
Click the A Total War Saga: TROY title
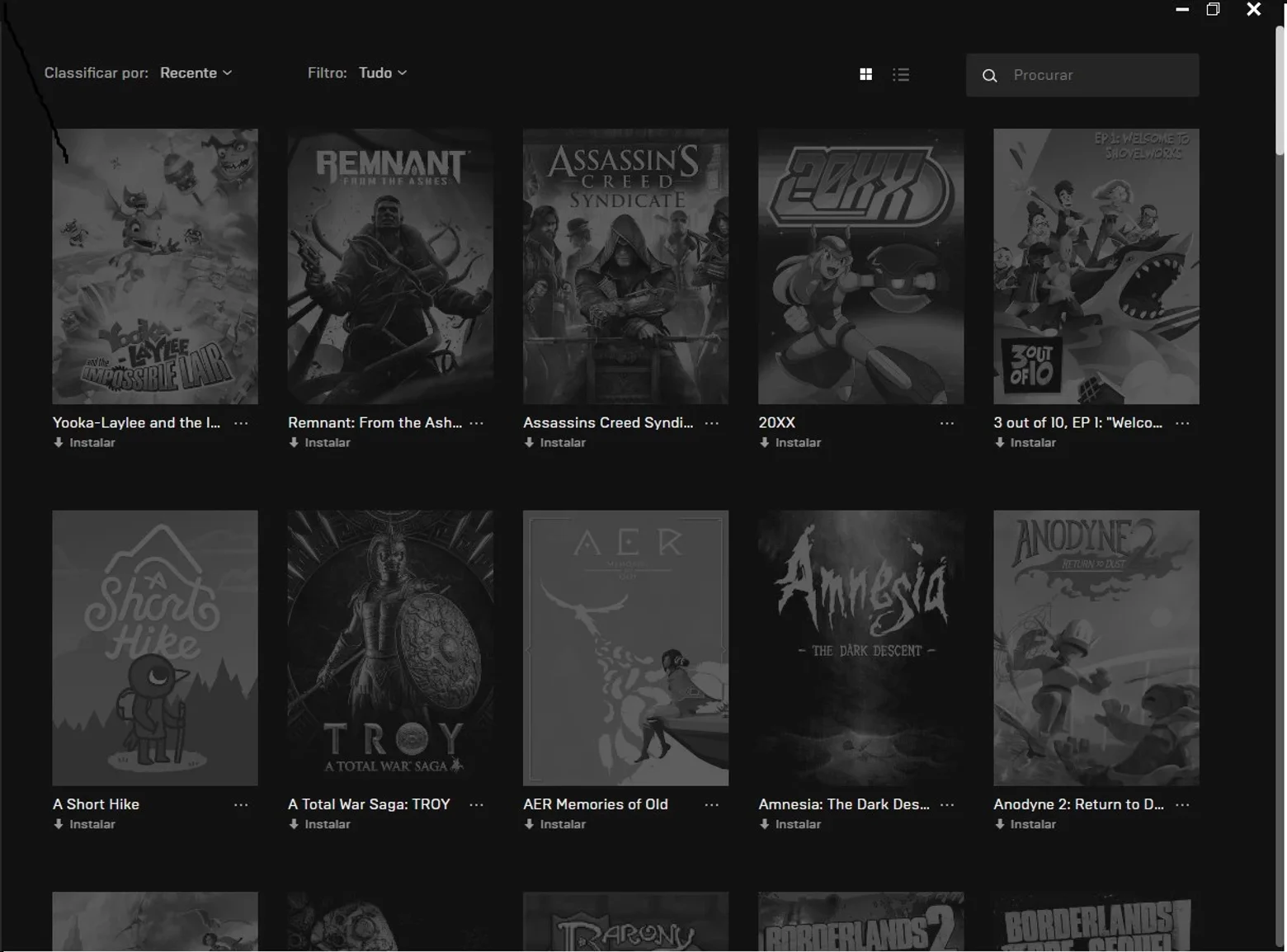(369, 804)
